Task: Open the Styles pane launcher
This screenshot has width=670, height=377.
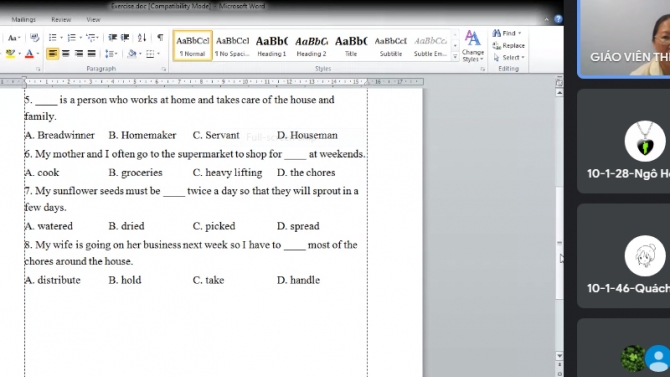Action: [482, 69]
